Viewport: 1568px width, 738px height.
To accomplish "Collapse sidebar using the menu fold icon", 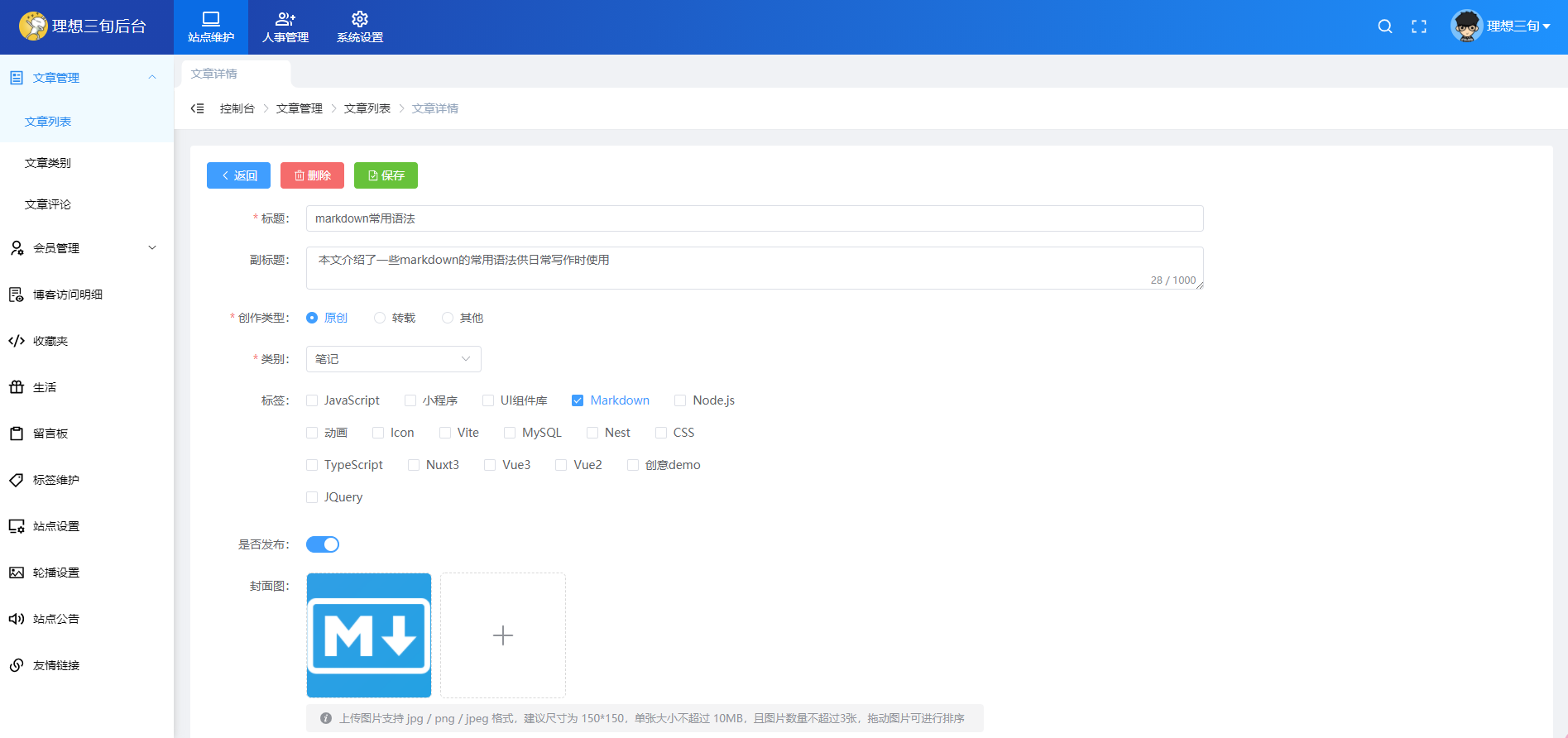I will click(197, 108).
